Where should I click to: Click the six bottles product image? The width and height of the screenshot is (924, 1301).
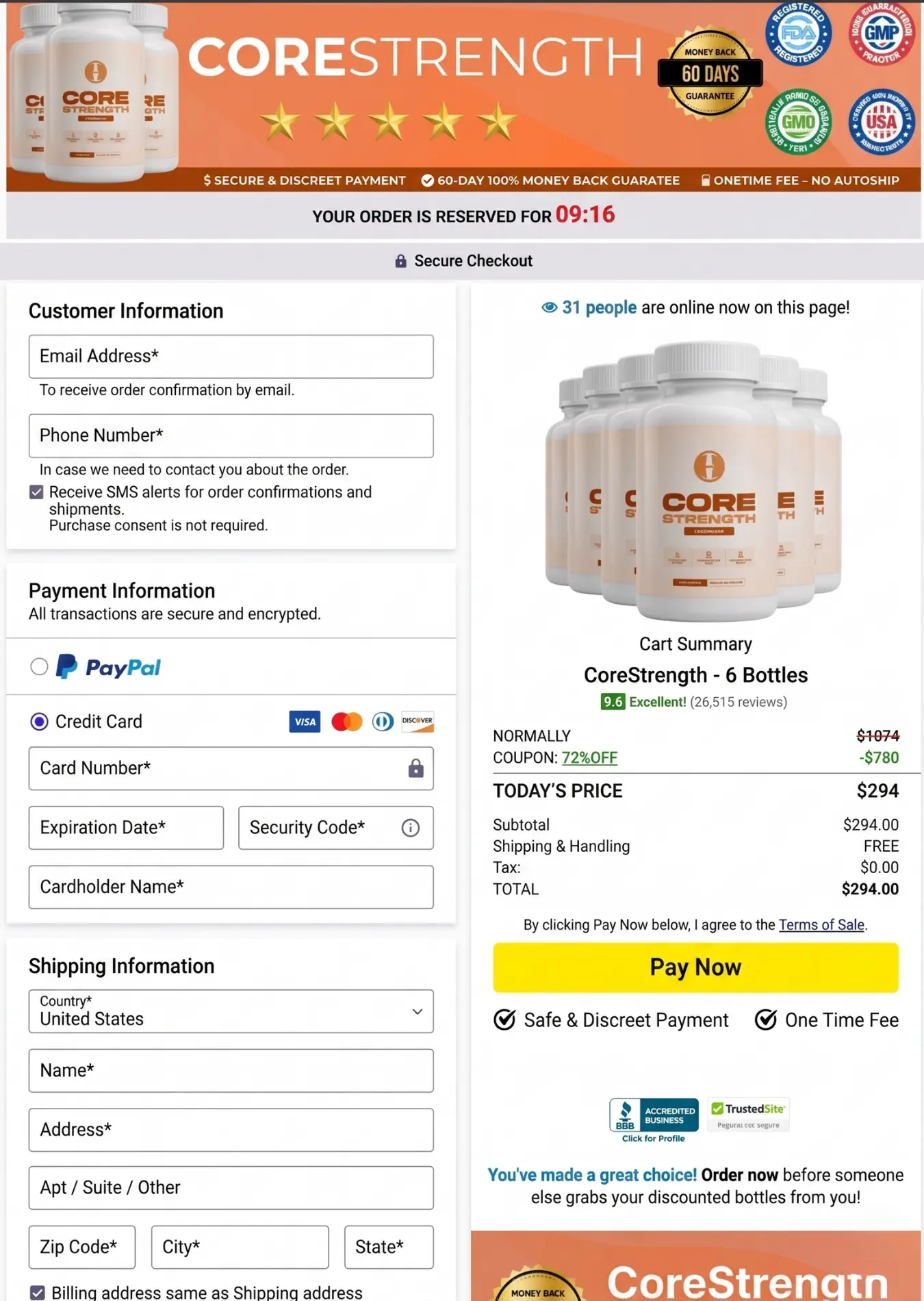coord(693,481)
